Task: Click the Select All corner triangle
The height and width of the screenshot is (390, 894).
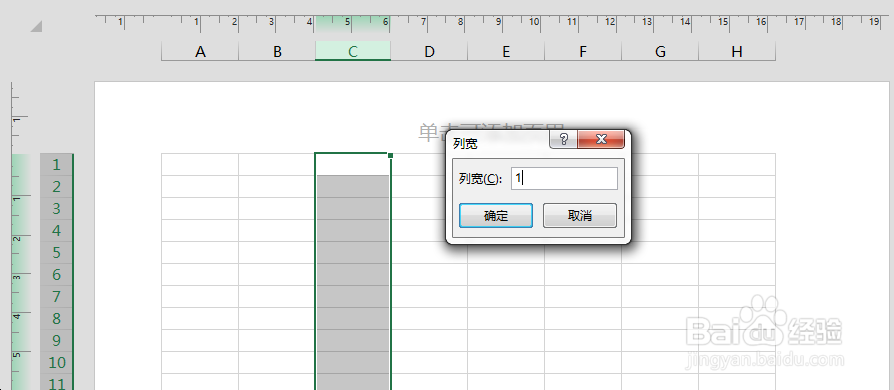Action: (36, 26)
